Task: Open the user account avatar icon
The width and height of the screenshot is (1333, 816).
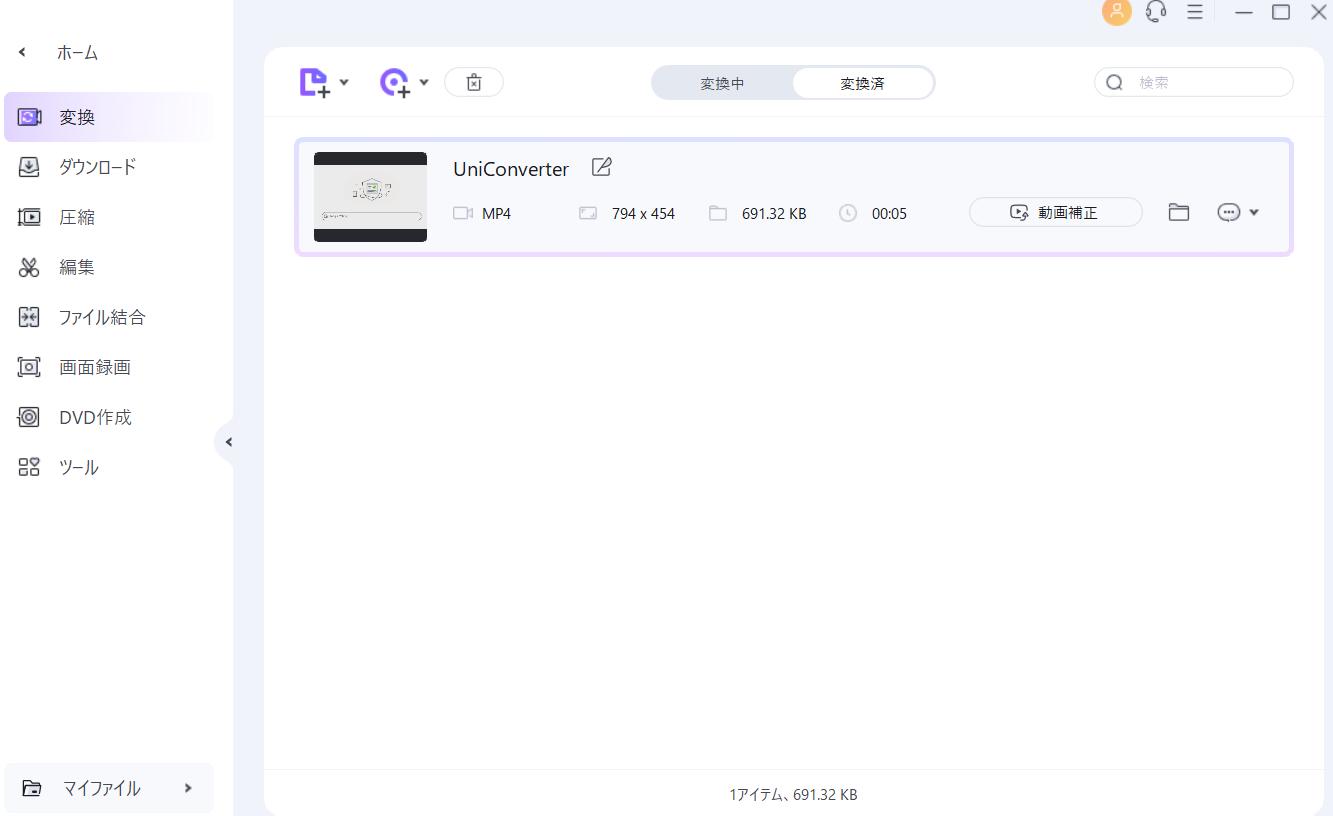Action: tap(1116, 12)
